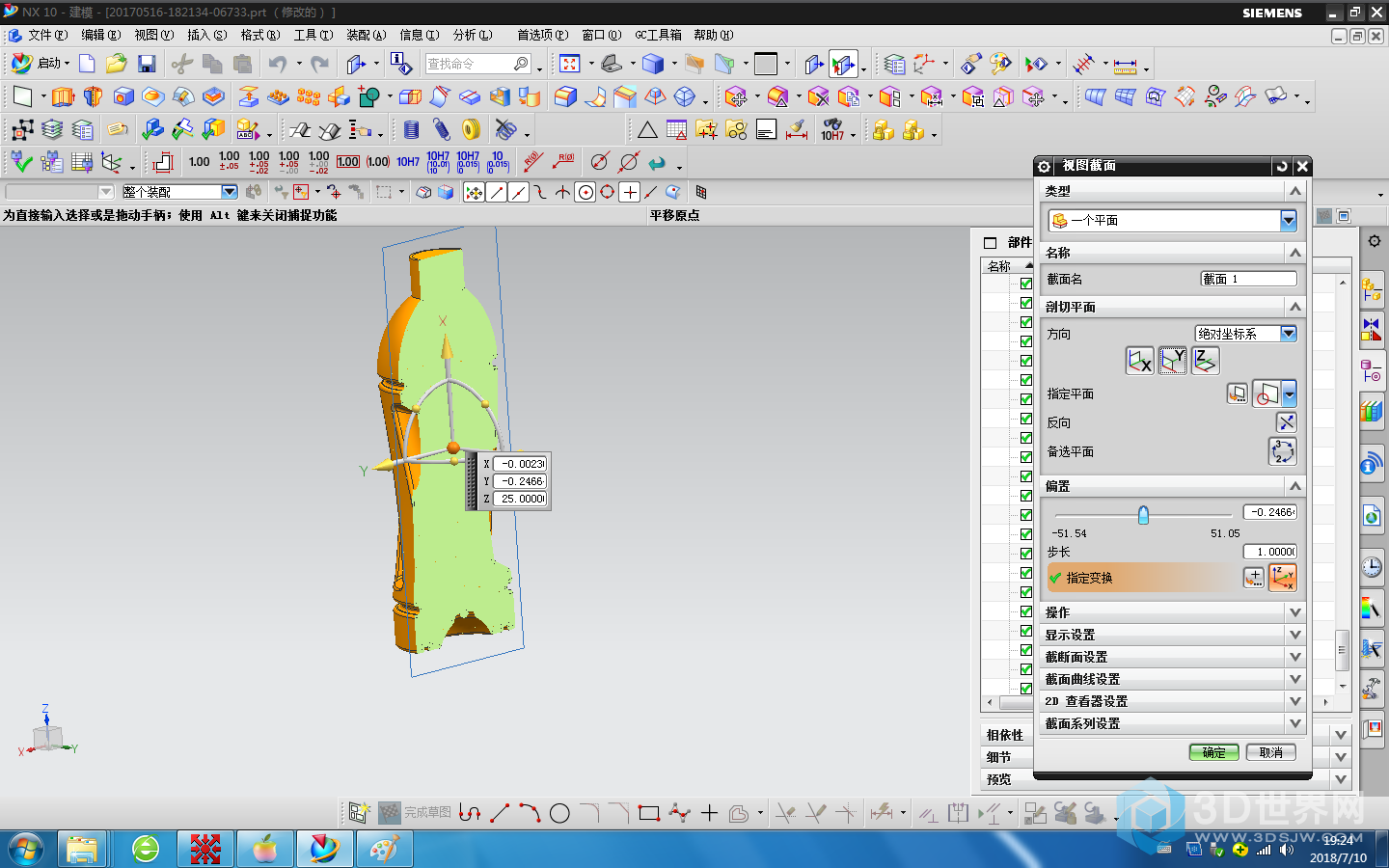
Task: Collapse the 偏置 section
Action: tap(1295, 486)
